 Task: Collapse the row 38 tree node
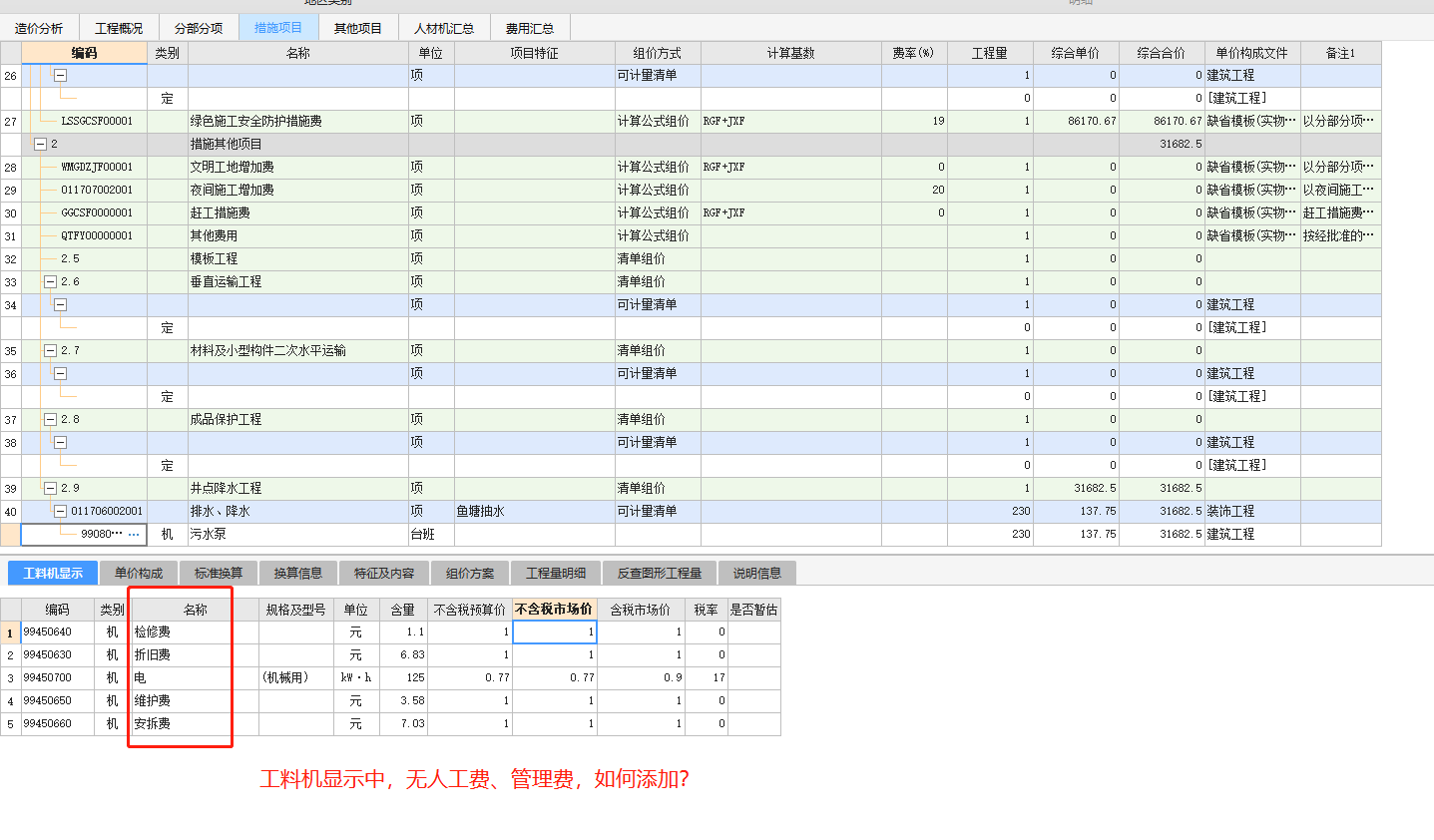click(x=60, y=442)
